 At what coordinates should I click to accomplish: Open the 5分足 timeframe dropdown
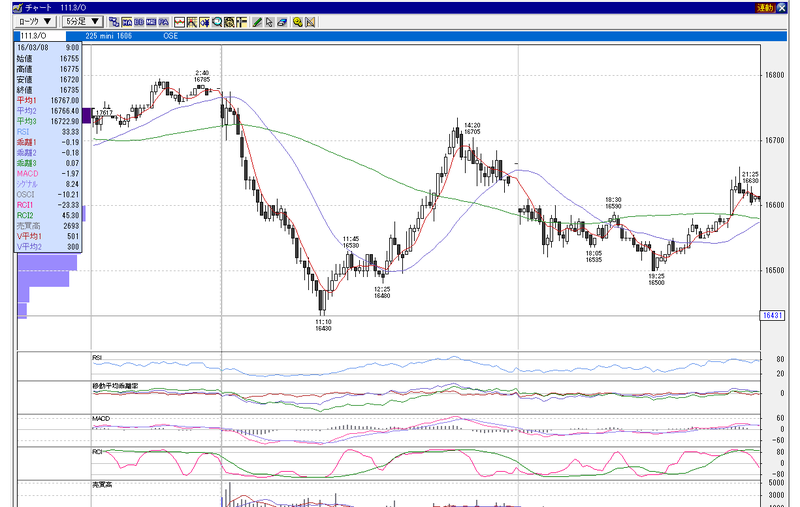click(x=82, y=21)
